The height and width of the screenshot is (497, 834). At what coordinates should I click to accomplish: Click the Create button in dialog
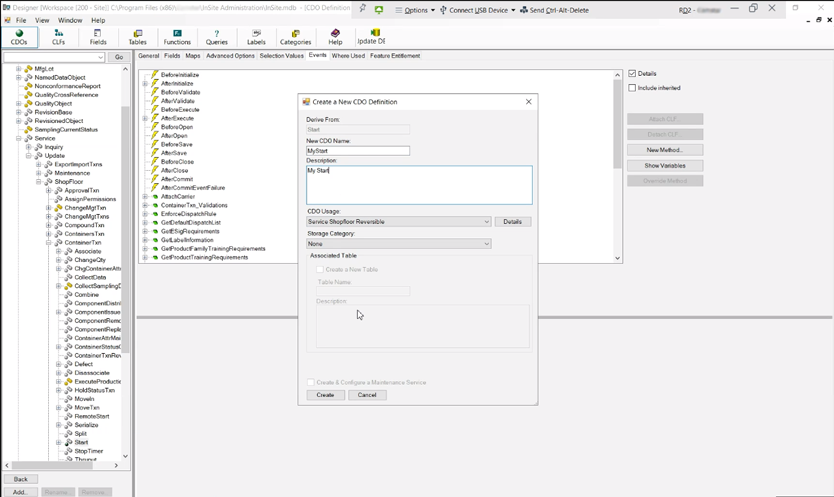325,395
